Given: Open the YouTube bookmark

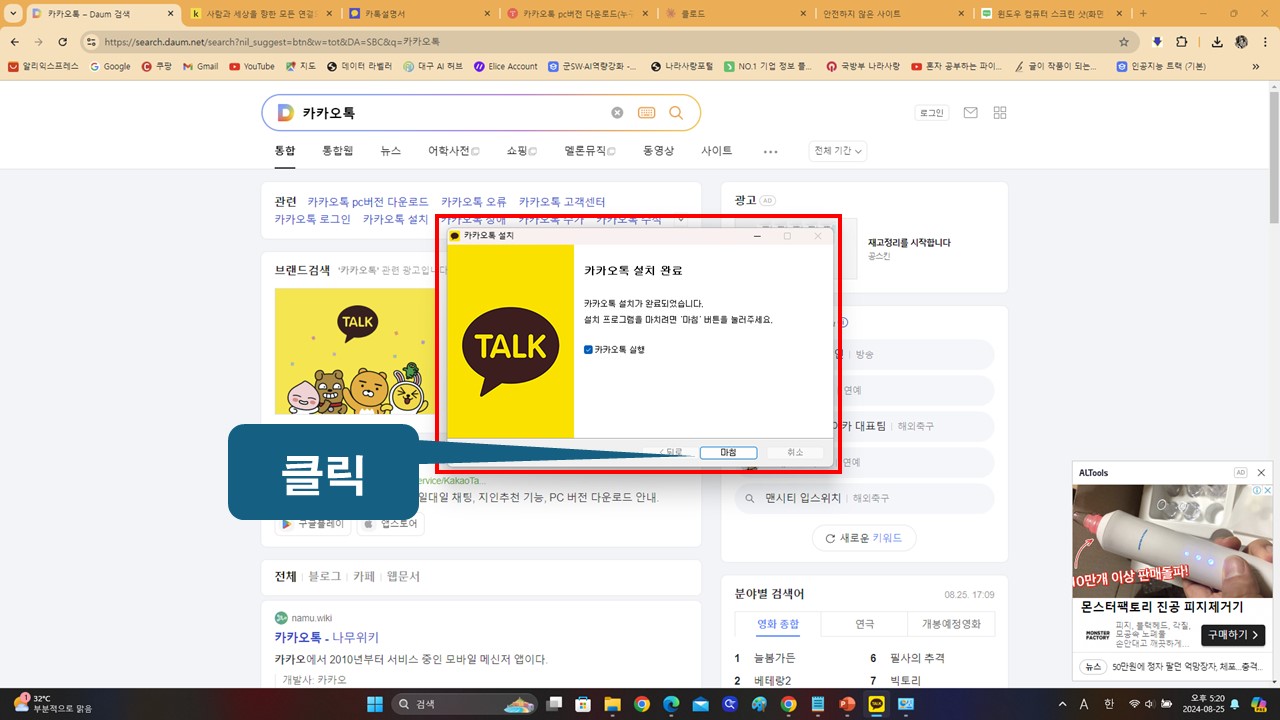Looking at the screenshot, I should click(251, 67).
